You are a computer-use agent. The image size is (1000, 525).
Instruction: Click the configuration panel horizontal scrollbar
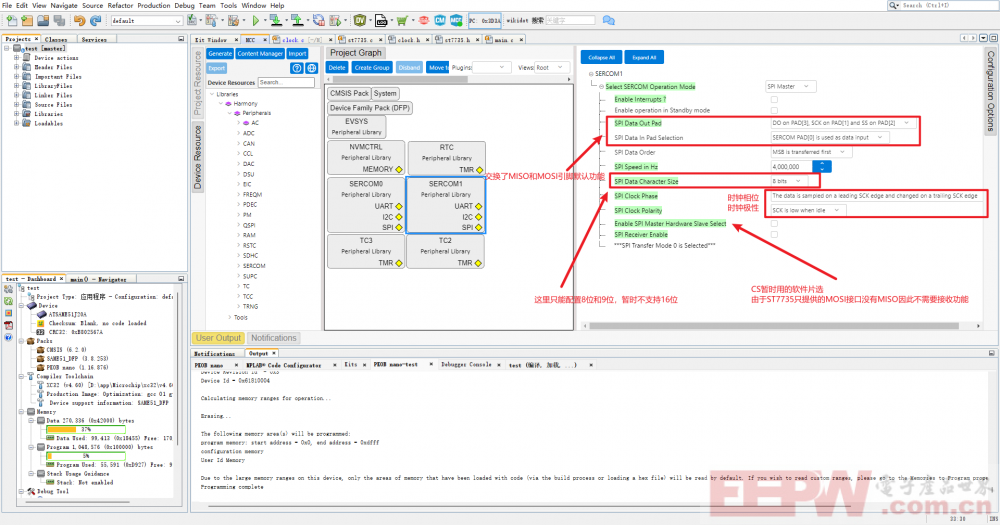pos(774,325)
